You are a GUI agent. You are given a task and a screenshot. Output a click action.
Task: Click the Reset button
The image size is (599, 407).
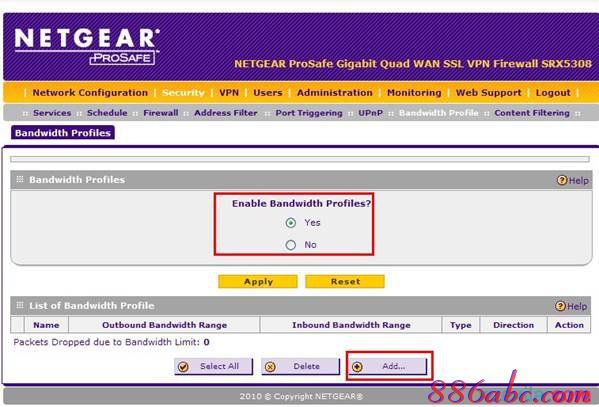pyautogui.click(x=345, y=282)
